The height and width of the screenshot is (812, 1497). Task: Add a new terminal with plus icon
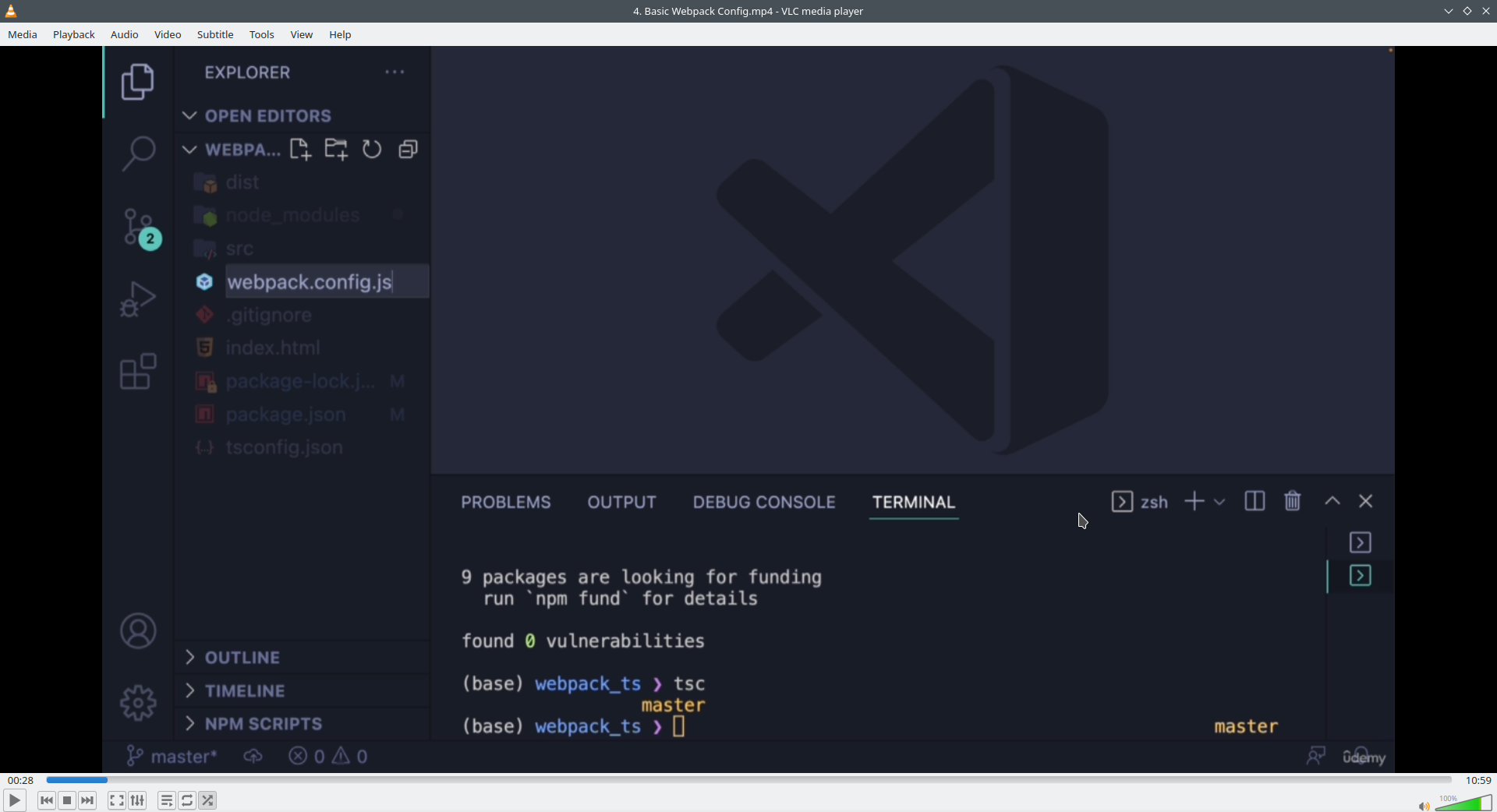[x=1194, y=502]
